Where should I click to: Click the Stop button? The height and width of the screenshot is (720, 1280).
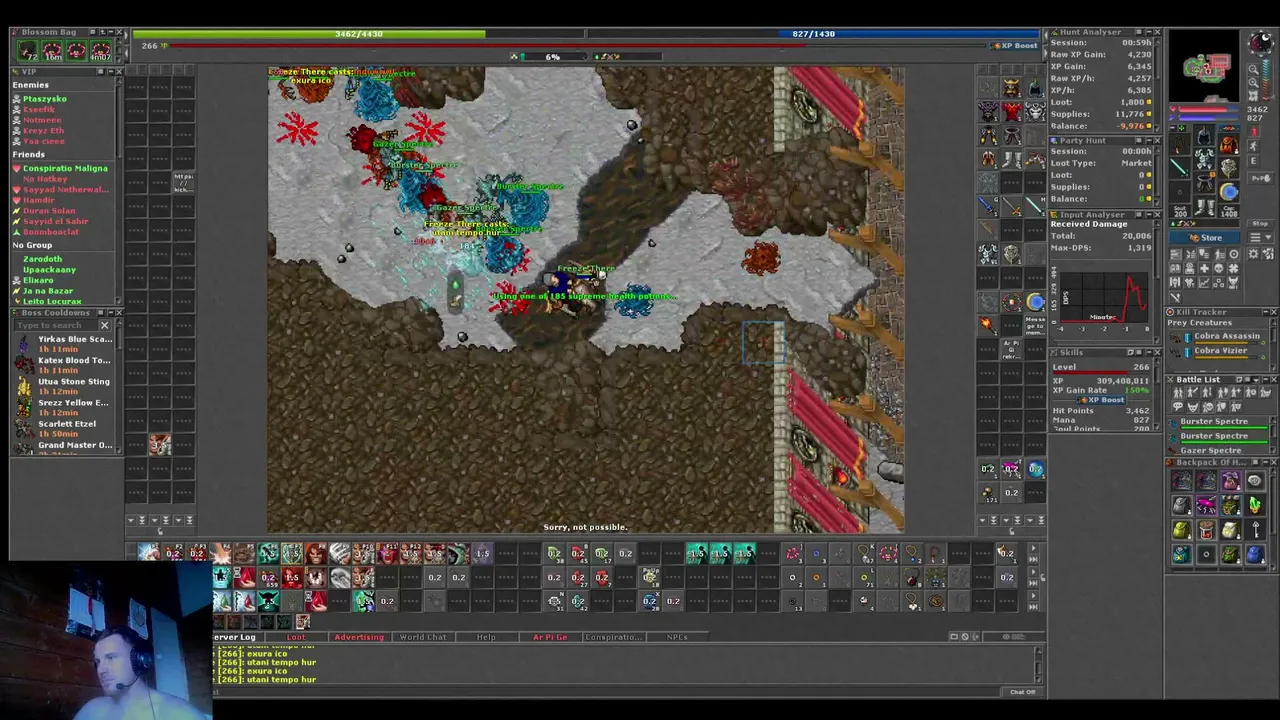[x=1261, y=223]
